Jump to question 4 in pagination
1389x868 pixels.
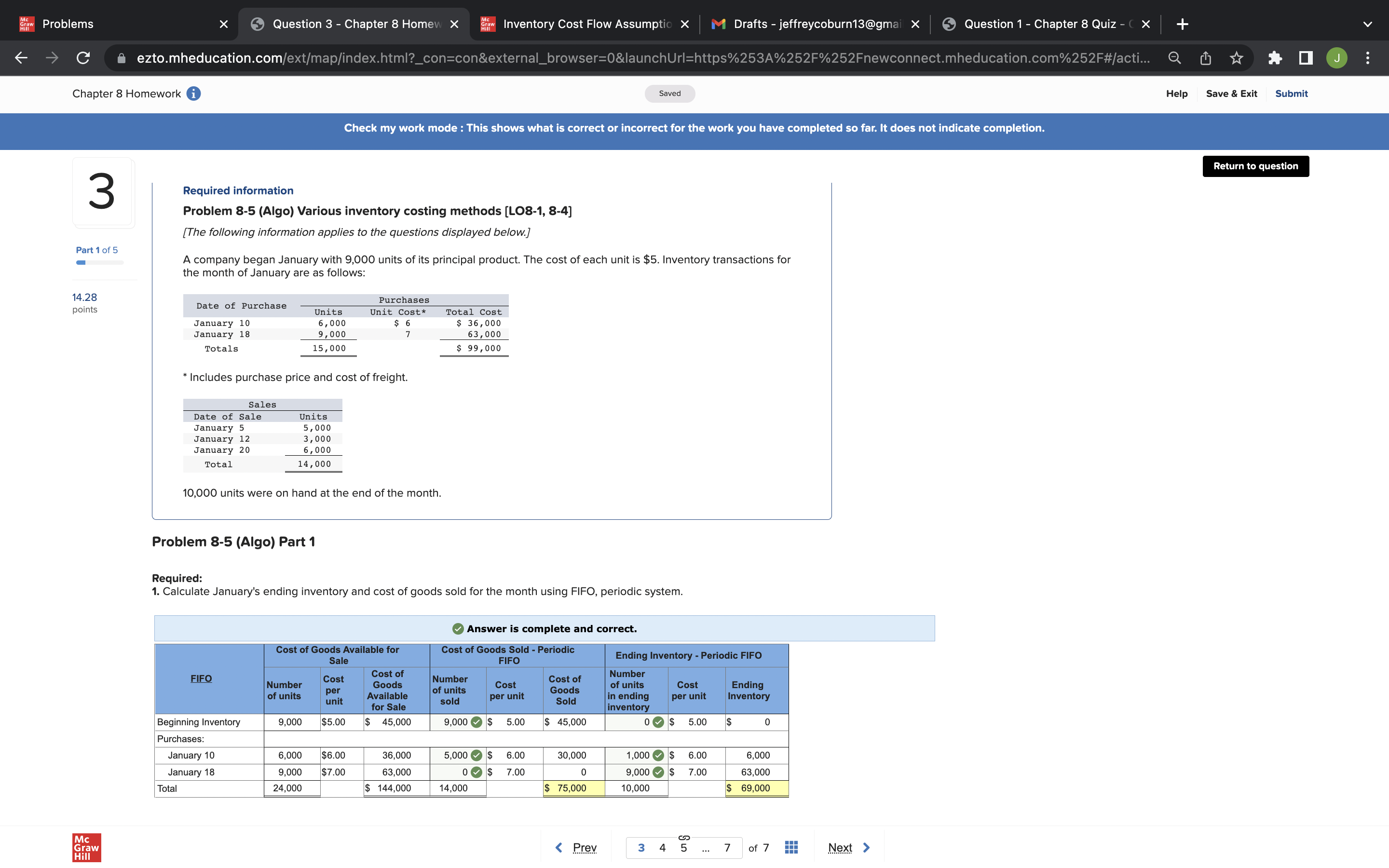(x=662, y=847)
